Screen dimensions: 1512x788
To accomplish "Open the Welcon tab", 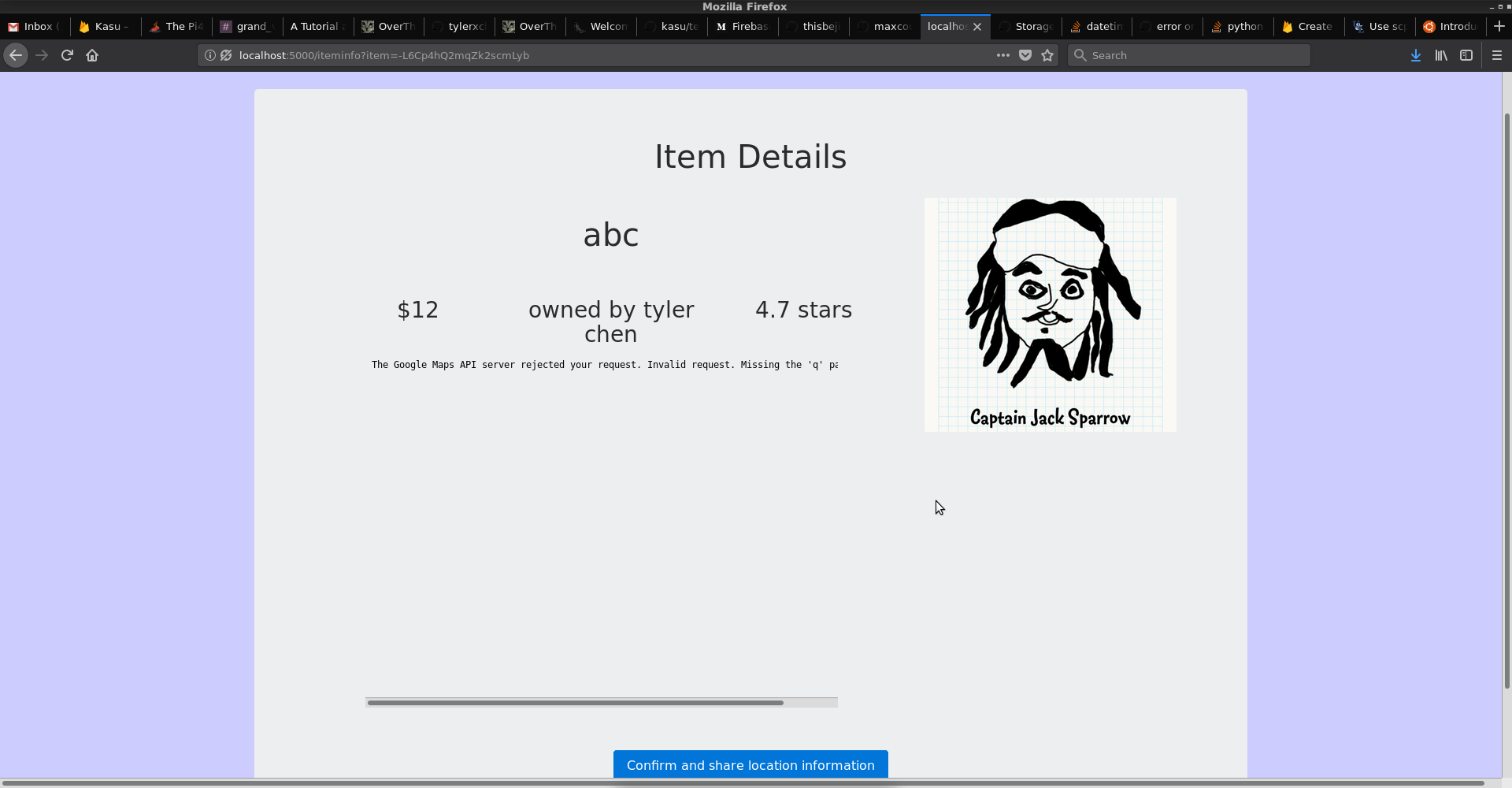I will click(602, 26).
